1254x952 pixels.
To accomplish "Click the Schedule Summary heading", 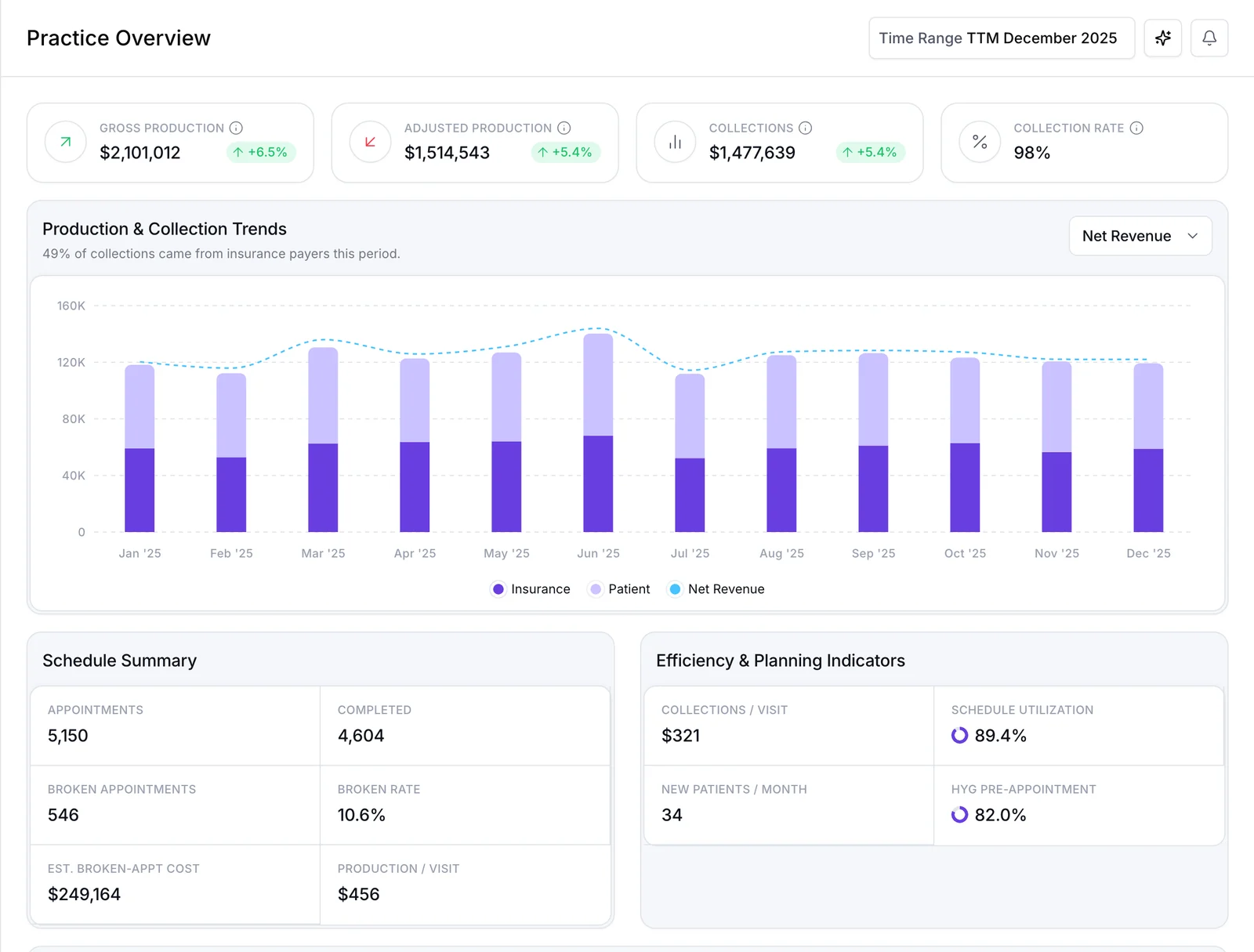I will tap(120, 661).
